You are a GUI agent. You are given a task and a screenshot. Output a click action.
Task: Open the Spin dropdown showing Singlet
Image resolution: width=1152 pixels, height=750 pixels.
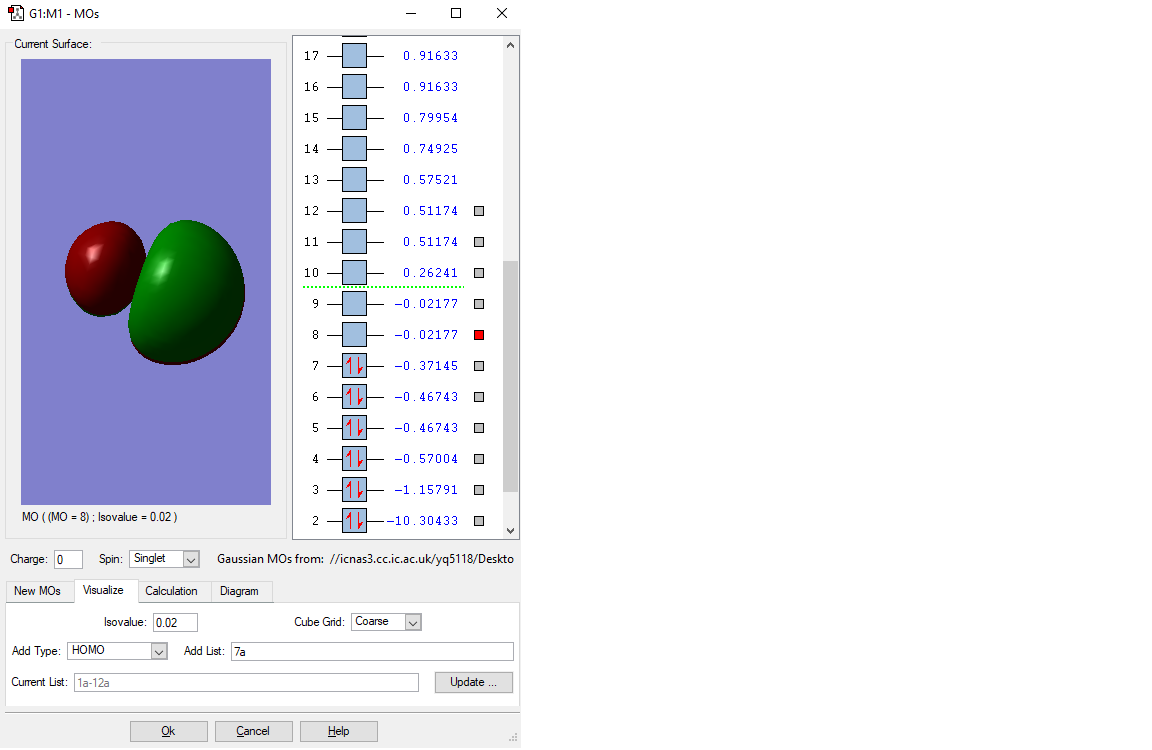point(165,559)
